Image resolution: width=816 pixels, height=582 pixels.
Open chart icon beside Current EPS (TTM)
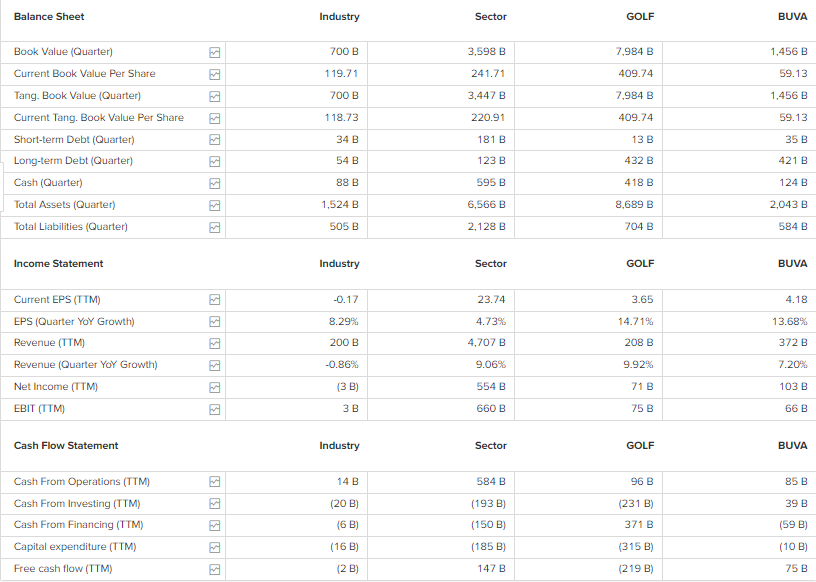tap(214, 300)
